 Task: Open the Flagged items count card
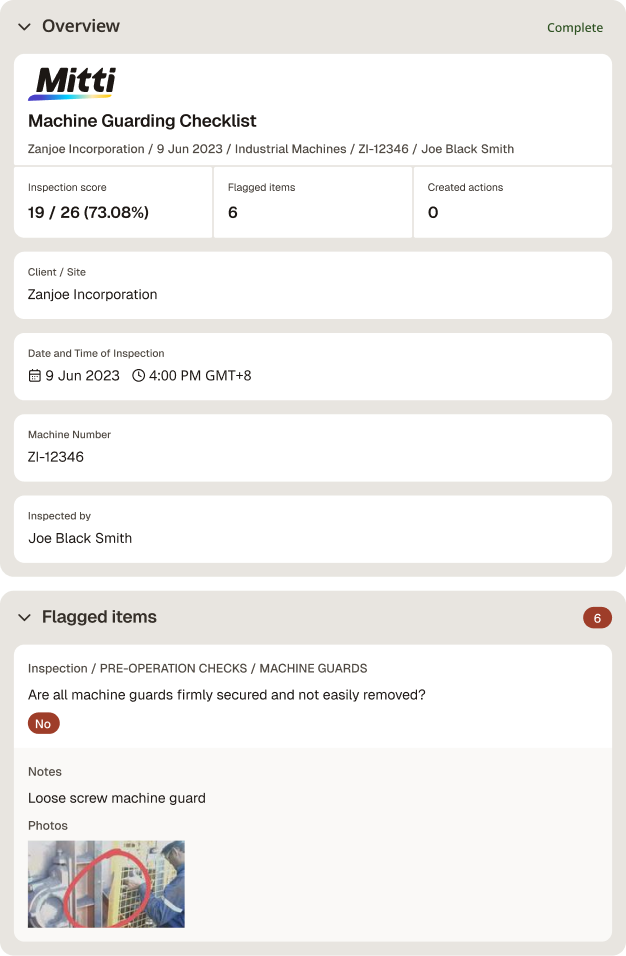click(313, 202)
